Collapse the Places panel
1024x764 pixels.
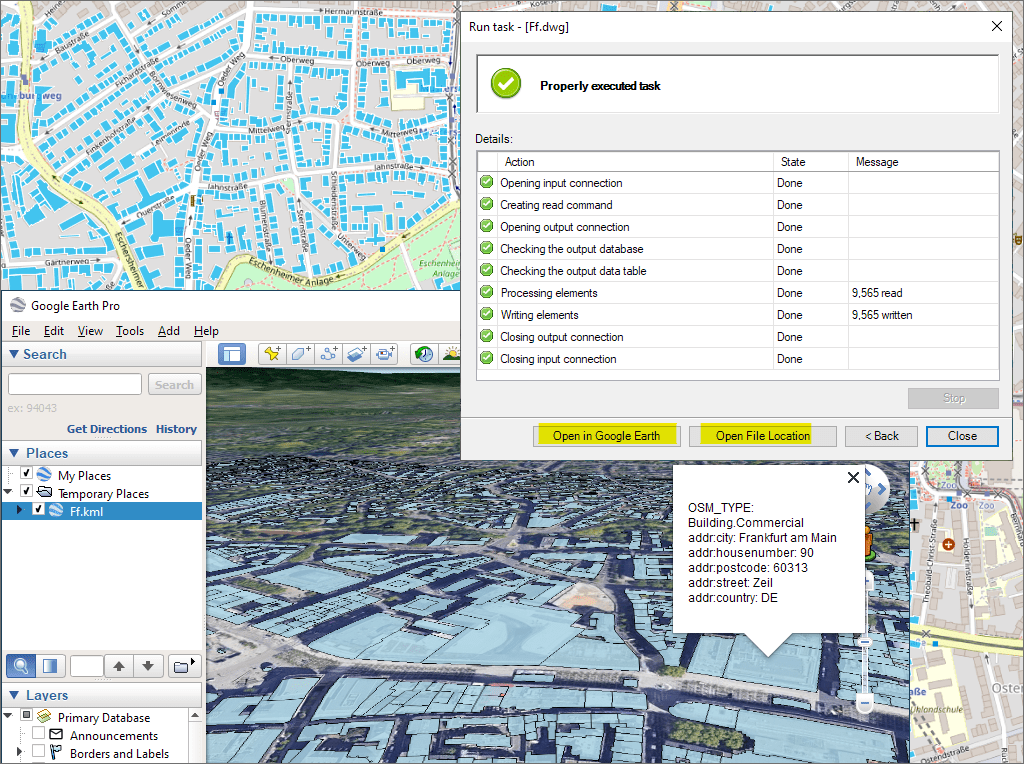click(14, 453)
